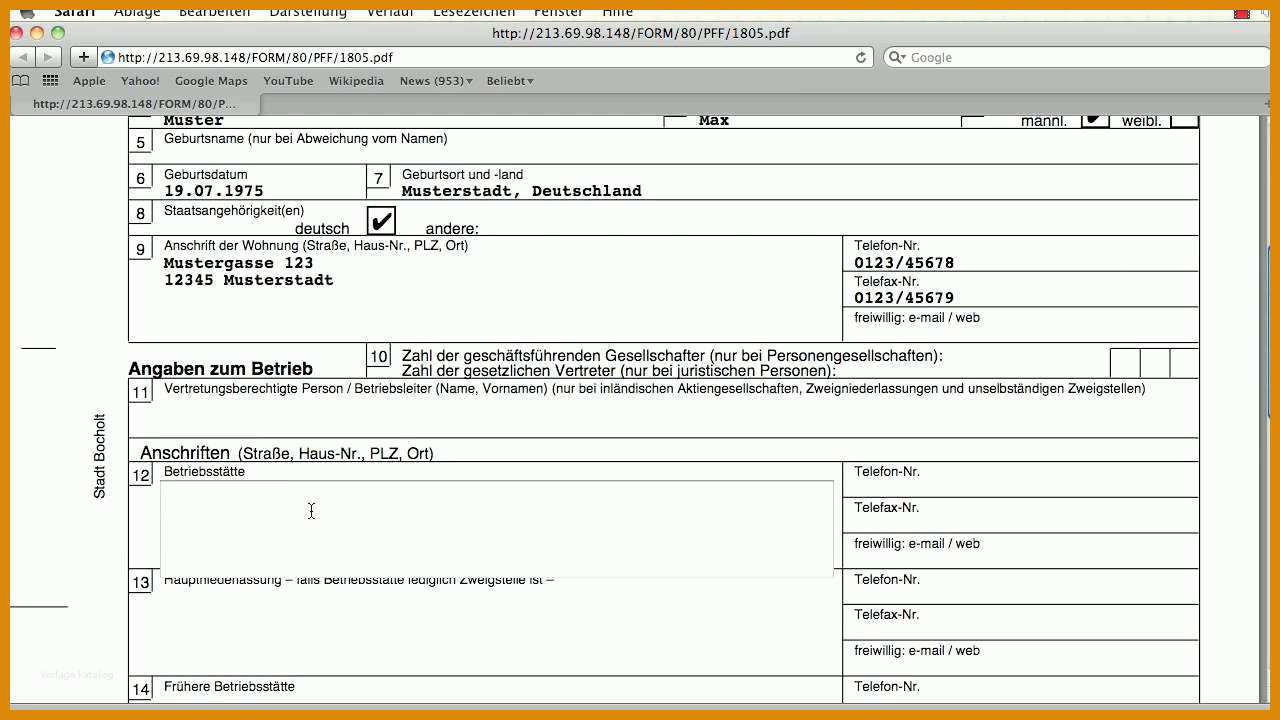Open the Yahoo! bookmark

[x=140, y=81]
